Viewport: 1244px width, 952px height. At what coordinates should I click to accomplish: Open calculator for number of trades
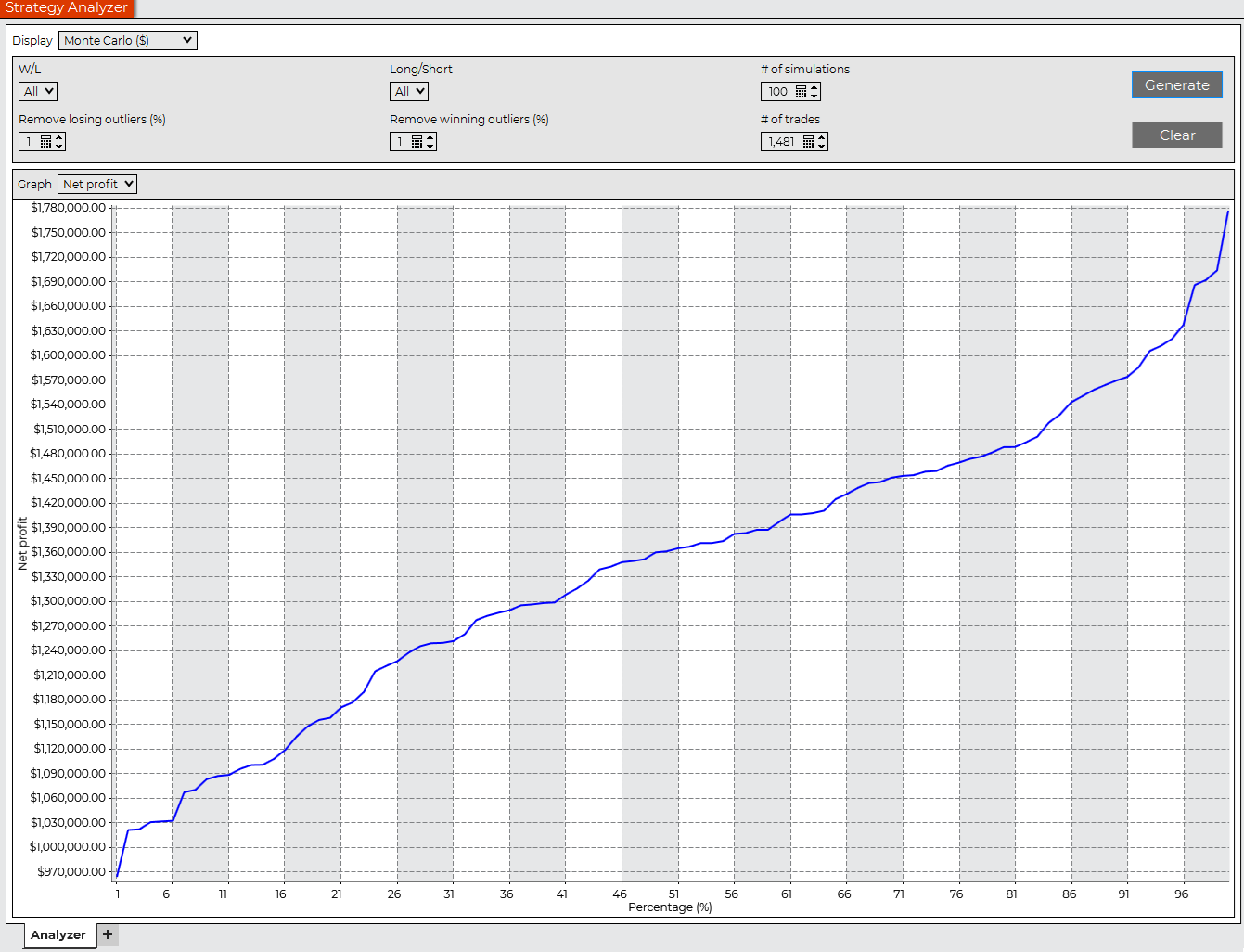[x=808, y=142]
